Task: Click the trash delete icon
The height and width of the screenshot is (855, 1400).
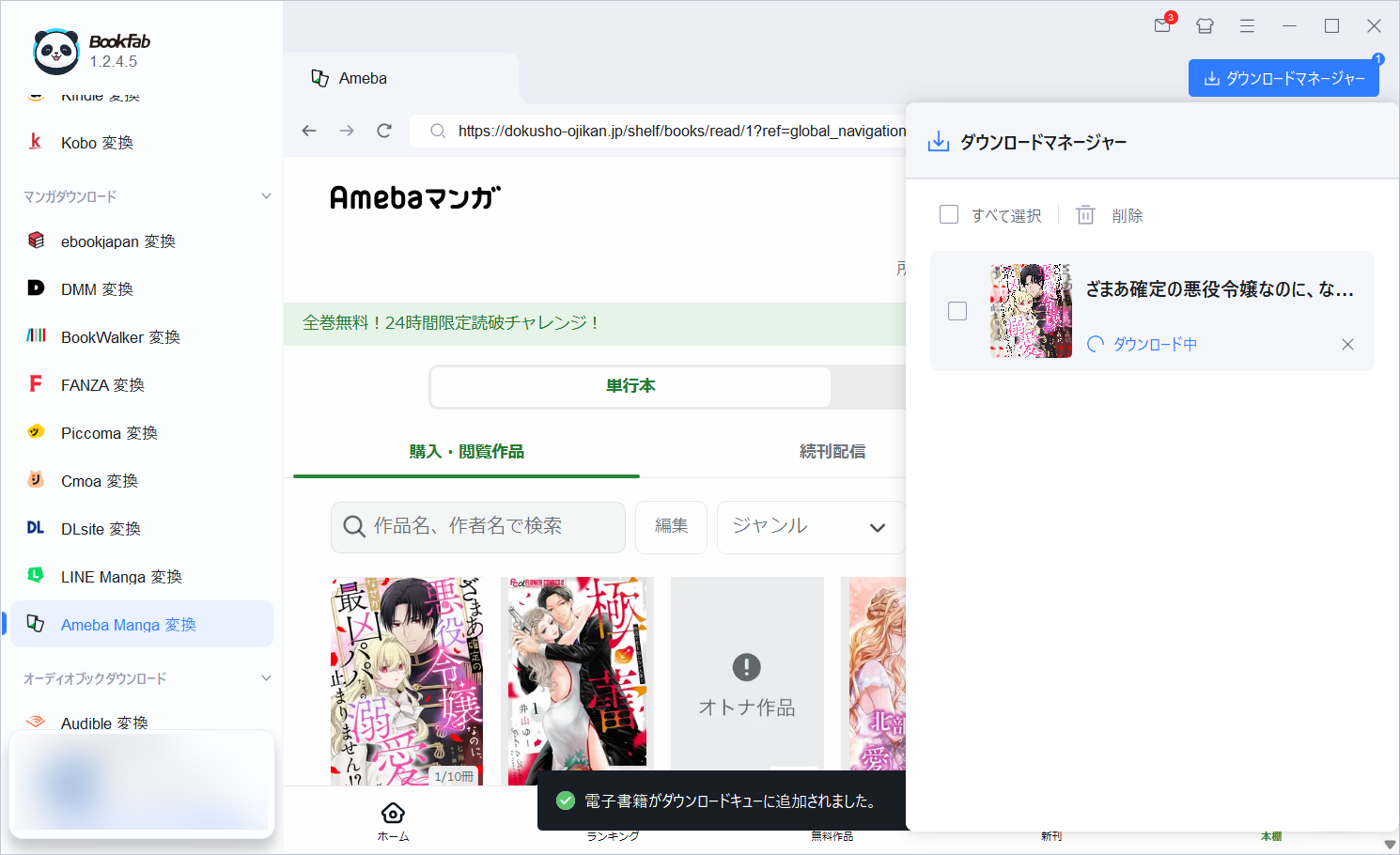Action: pos(1085,215)
